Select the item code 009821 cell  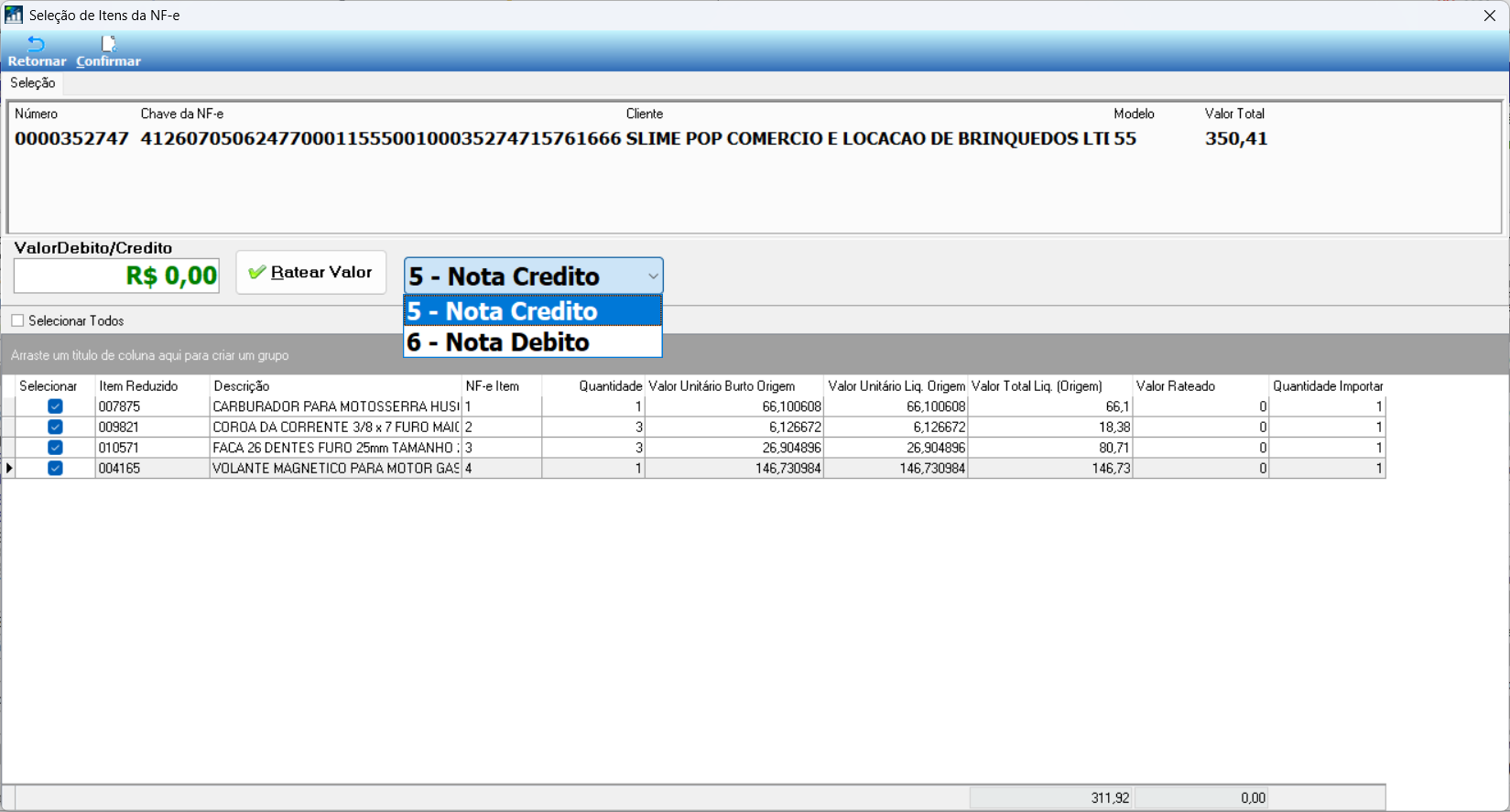pyautogui.click(x=152, y=427)
